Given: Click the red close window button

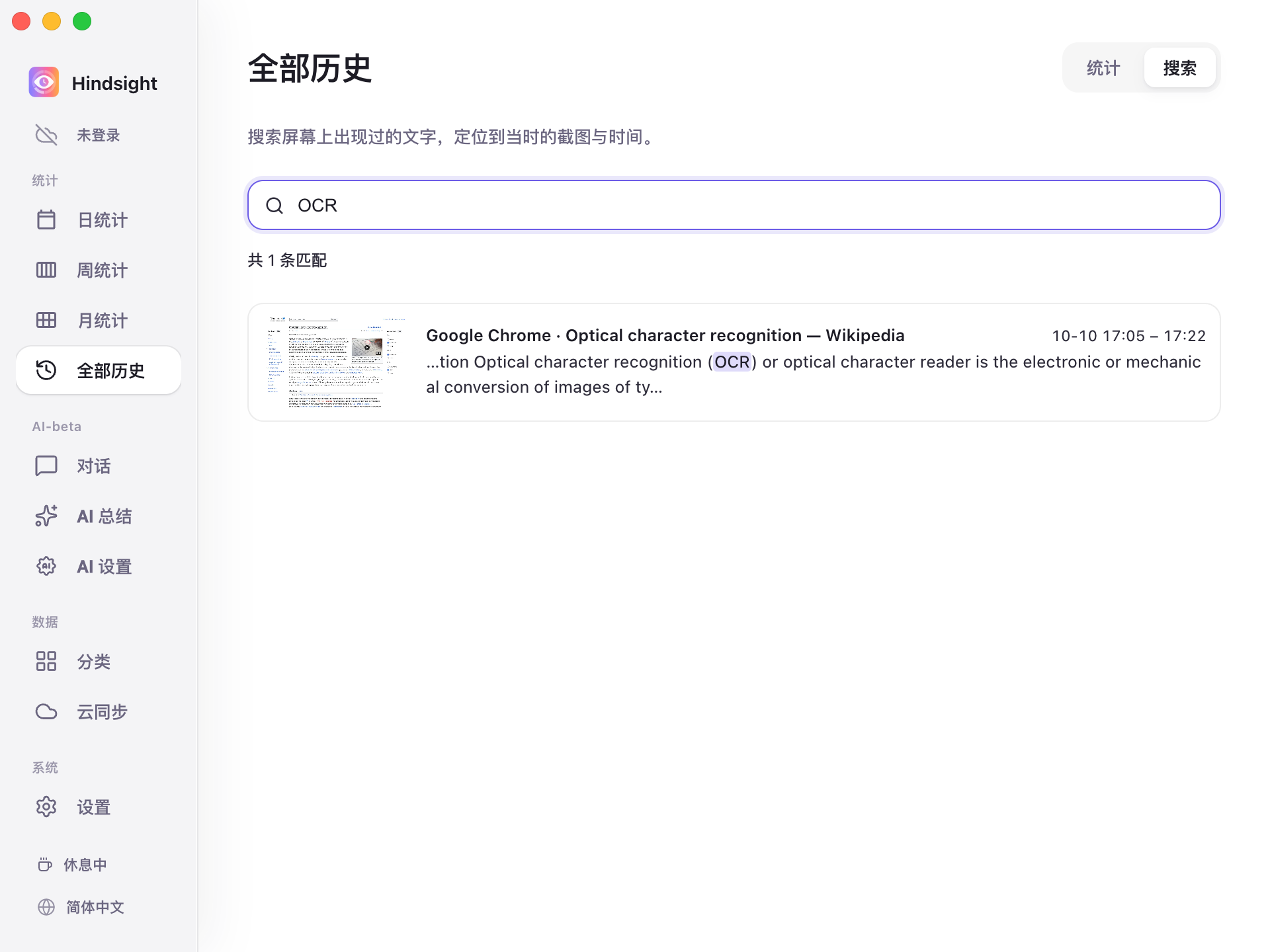Looking at the screenshot, I should [x=21, y=21].
